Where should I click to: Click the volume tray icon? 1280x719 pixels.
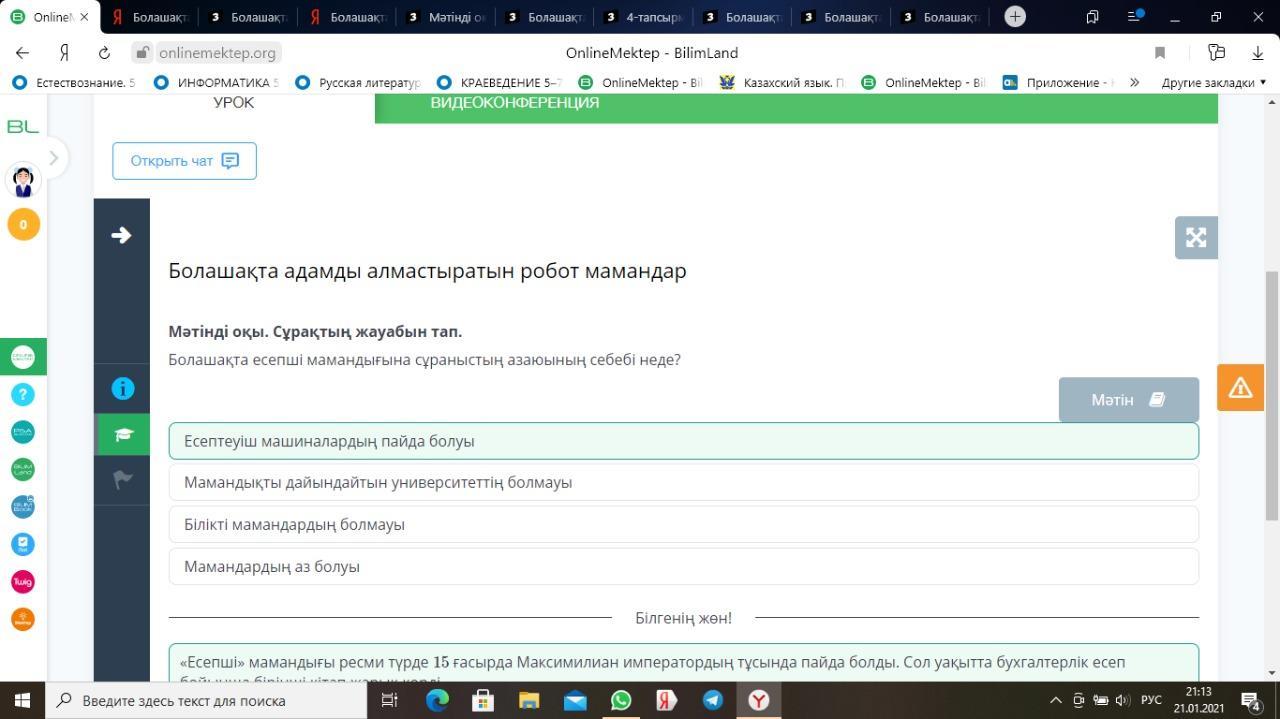(x=1122, y=700)
